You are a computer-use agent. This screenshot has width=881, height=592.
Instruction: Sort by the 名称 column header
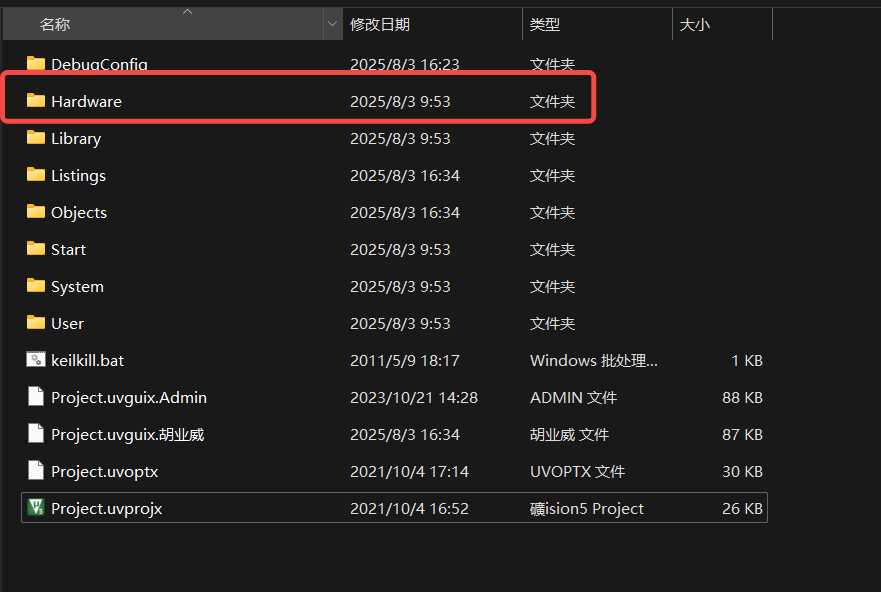164,24
